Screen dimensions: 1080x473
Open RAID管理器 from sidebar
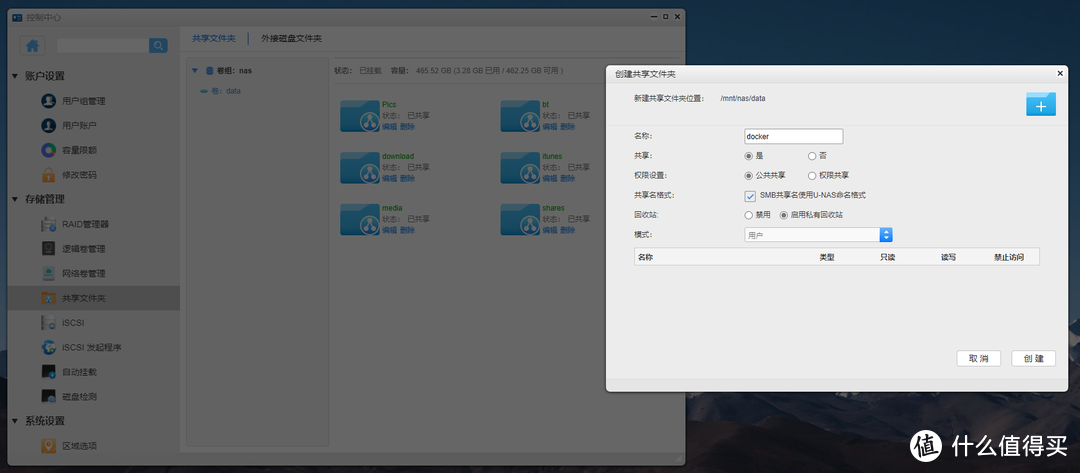tap(85, 224)
